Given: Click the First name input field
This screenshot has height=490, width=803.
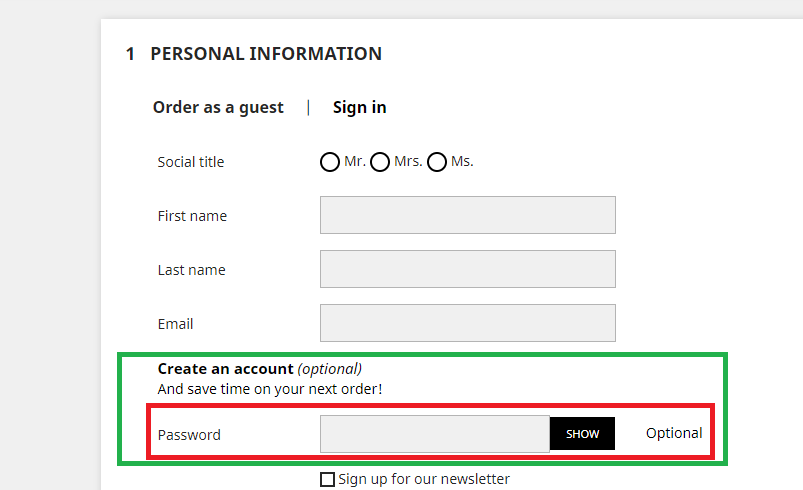Looking at the screenshot, I should pos(467,215).
